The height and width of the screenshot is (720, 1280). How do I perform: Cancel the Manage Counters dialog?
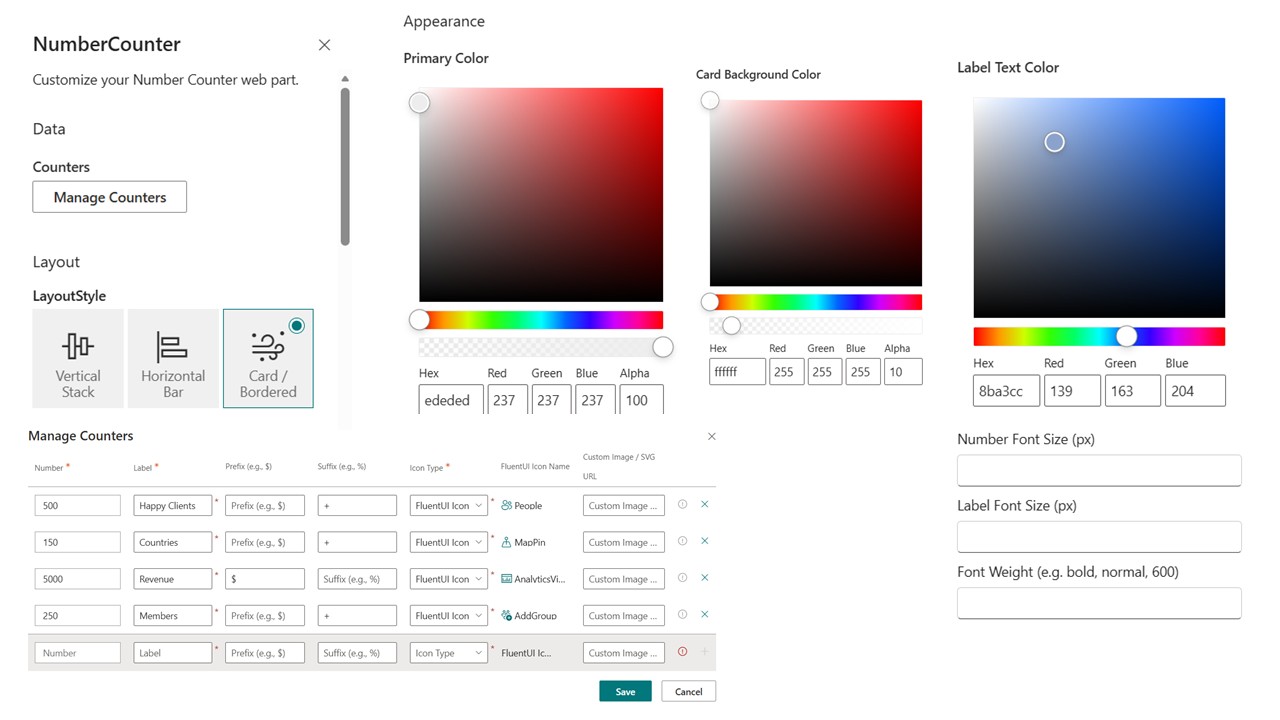688,691
